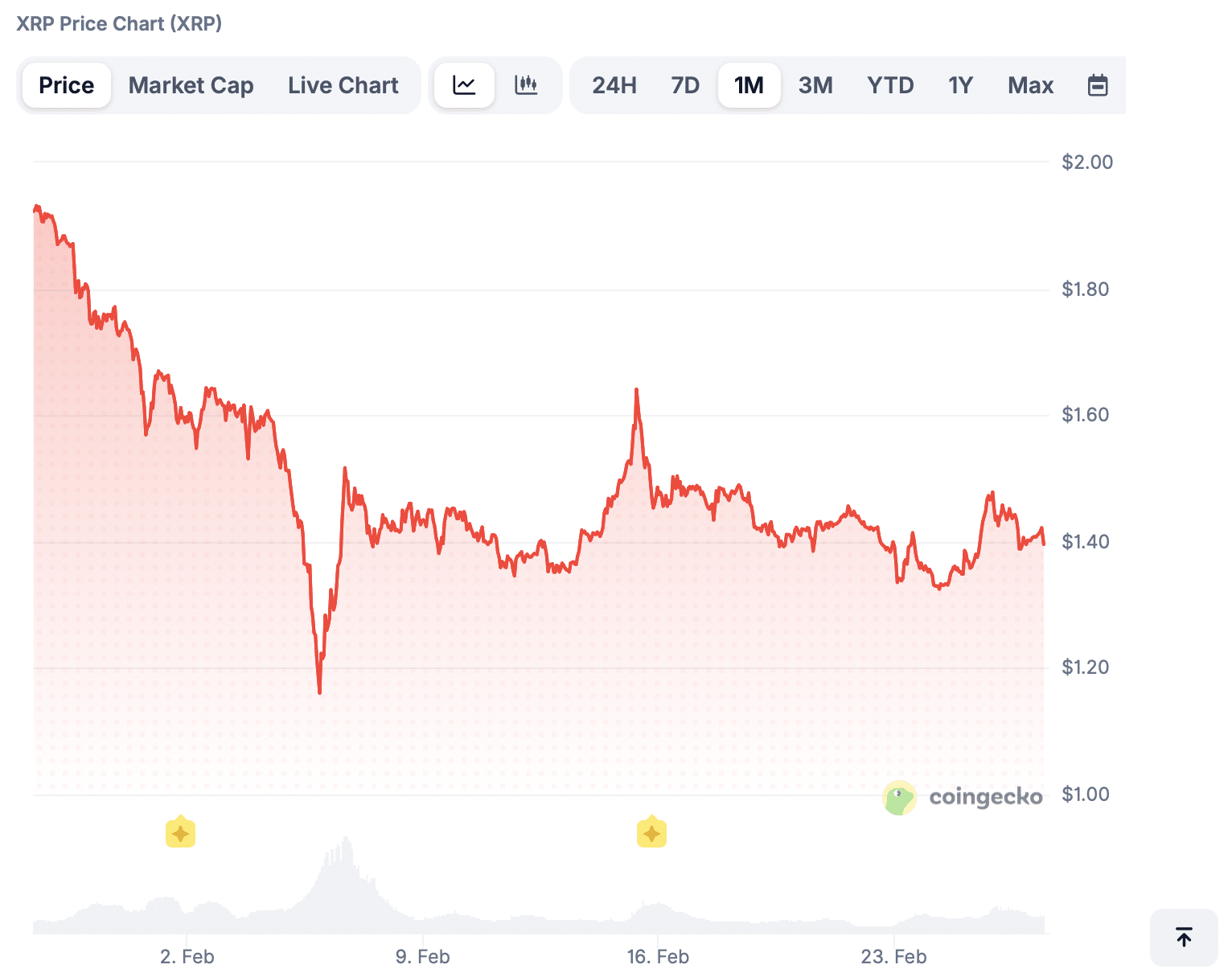Switch chart to line view
Viewport: 1232px width, 977px height.
[465, 84]
